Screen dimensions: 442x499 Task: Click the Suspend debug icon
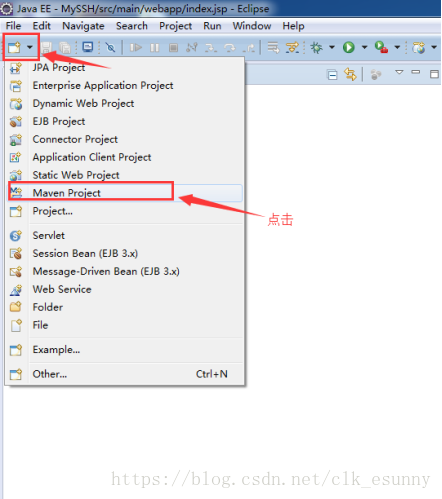pyautogui.click(x=154, y=48)
